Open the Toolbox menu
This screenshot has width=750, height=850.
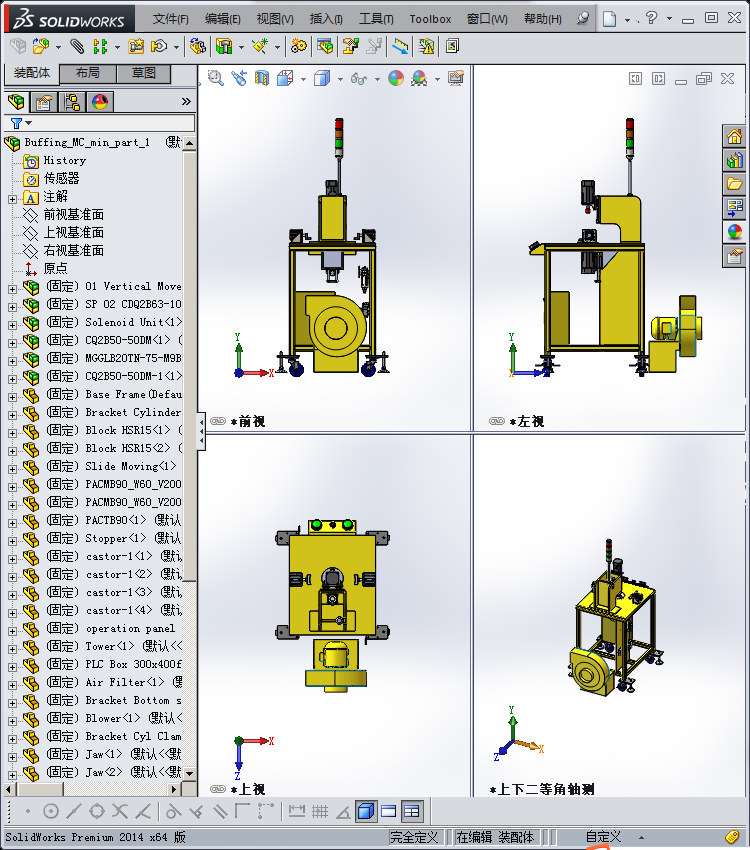click(x=430, y=19)
